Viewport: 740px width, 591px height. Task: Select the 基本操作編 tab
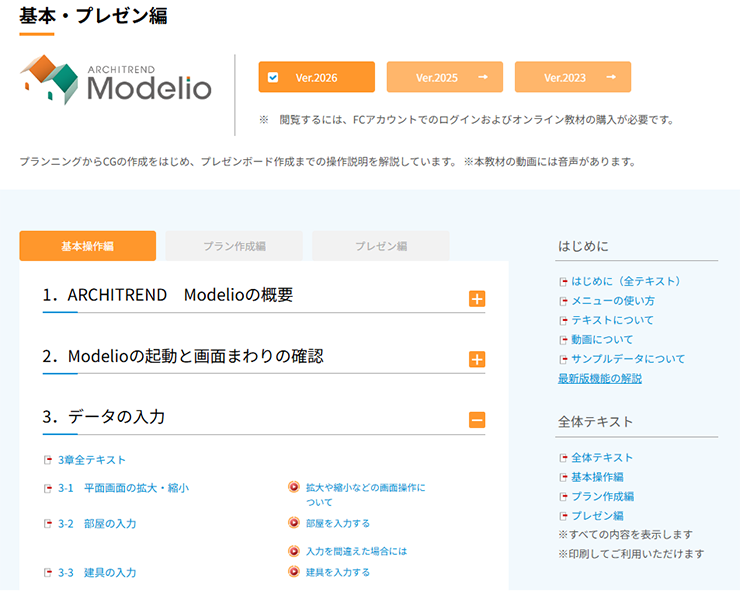pos(88,246)
